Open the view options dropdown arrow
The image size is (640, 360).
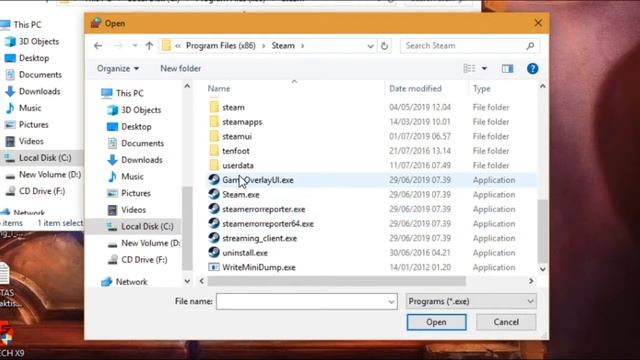(x=484, y=69)
